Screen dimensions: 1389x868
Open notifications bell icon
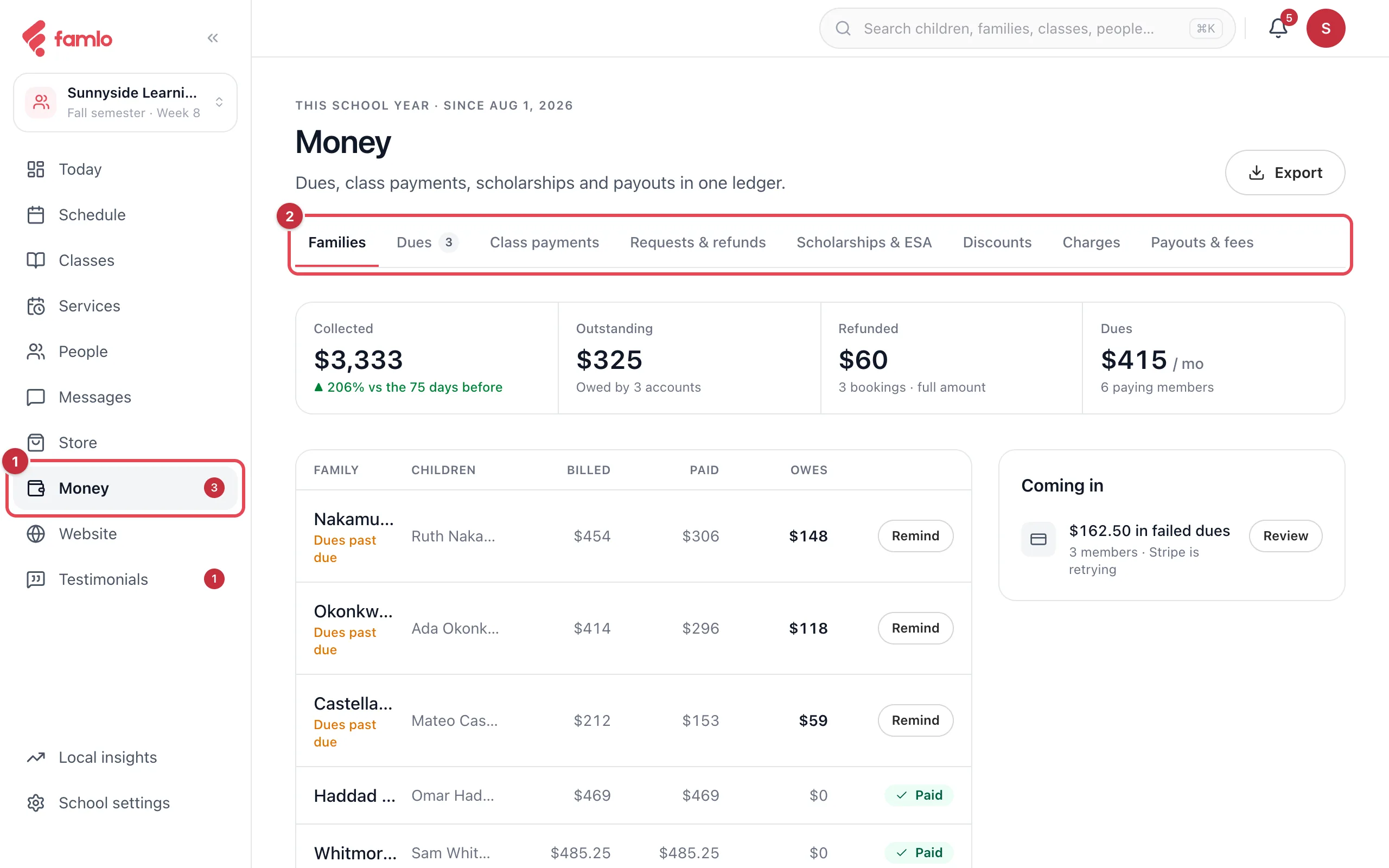coord(1278,28)
